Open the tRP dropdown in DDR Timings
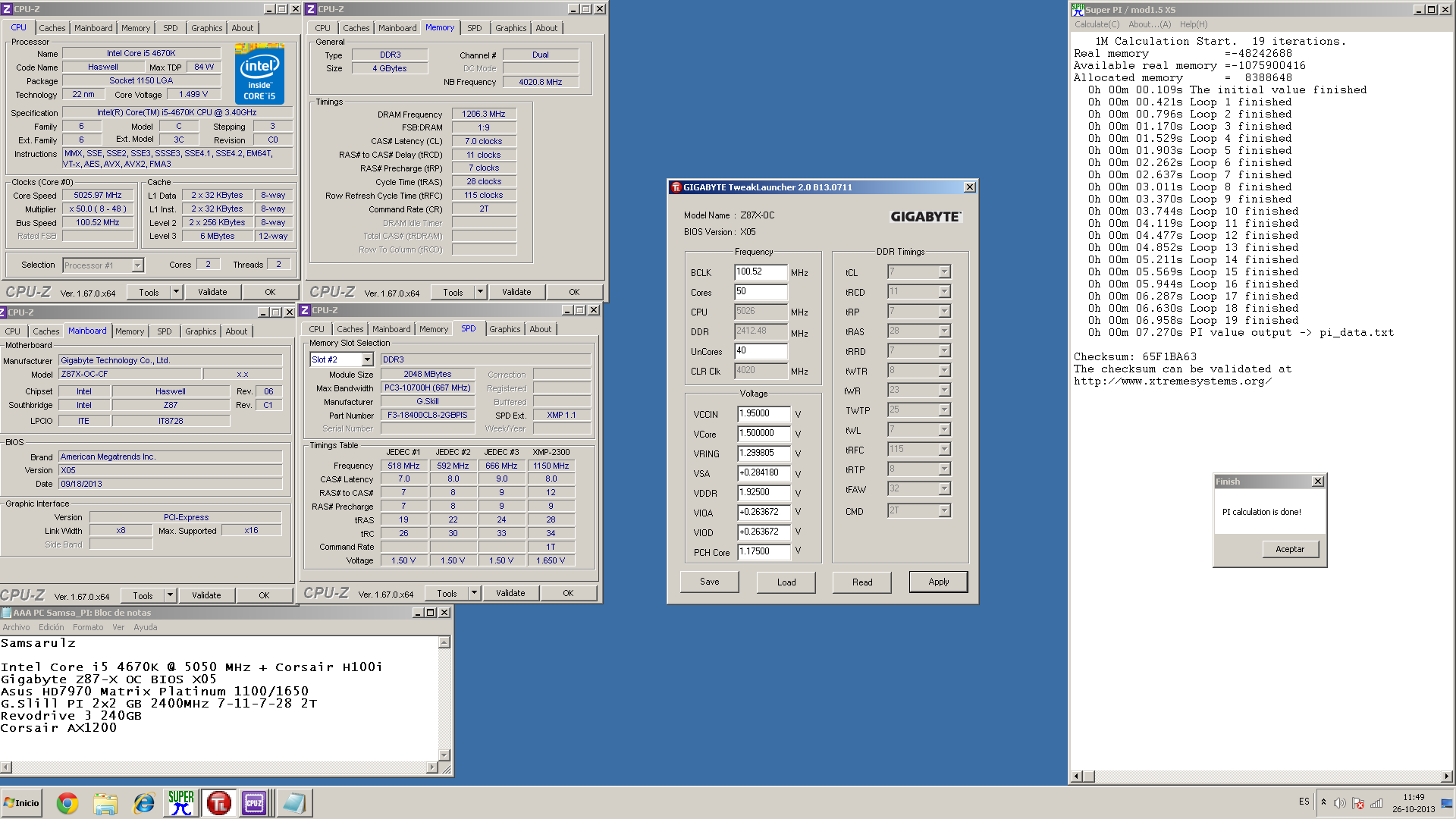The width and height of the screenshot is (1456, 819). click(x=944, y=311)
